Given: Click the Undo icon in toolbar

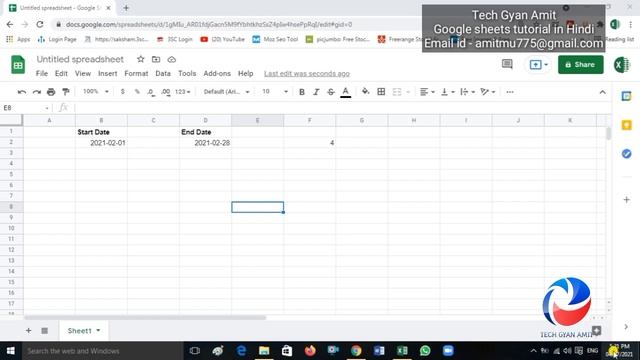Looking at the screenshot, I should click(22, 92).
